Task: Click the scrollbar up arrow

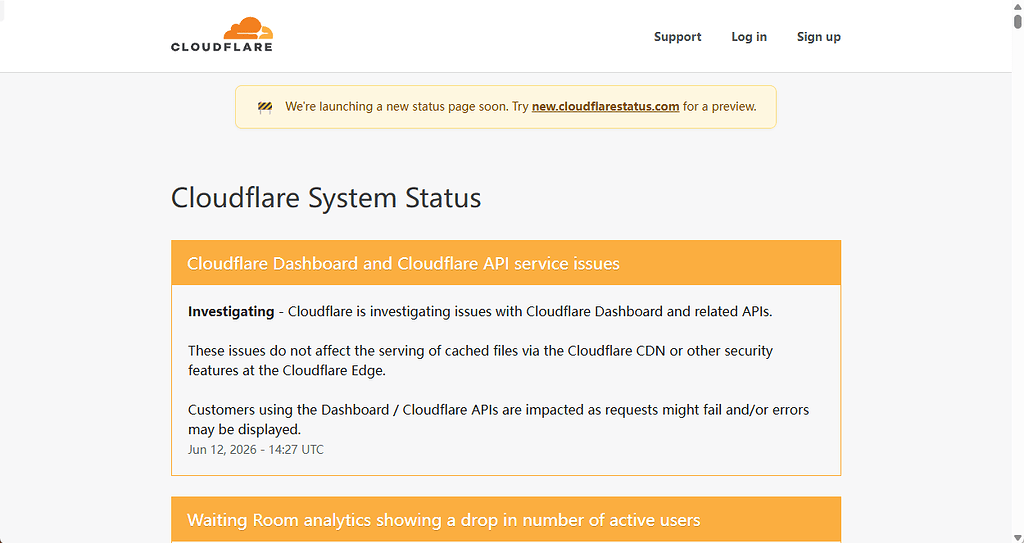Action: tap(1017, 5)
